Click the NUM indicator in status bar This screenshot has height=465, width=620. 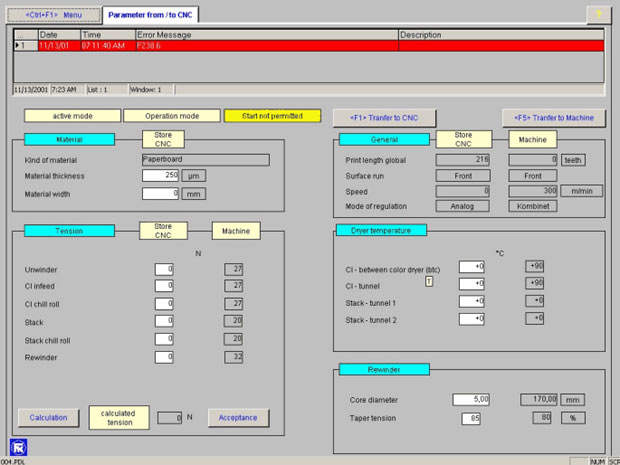[x=597, y=461]
